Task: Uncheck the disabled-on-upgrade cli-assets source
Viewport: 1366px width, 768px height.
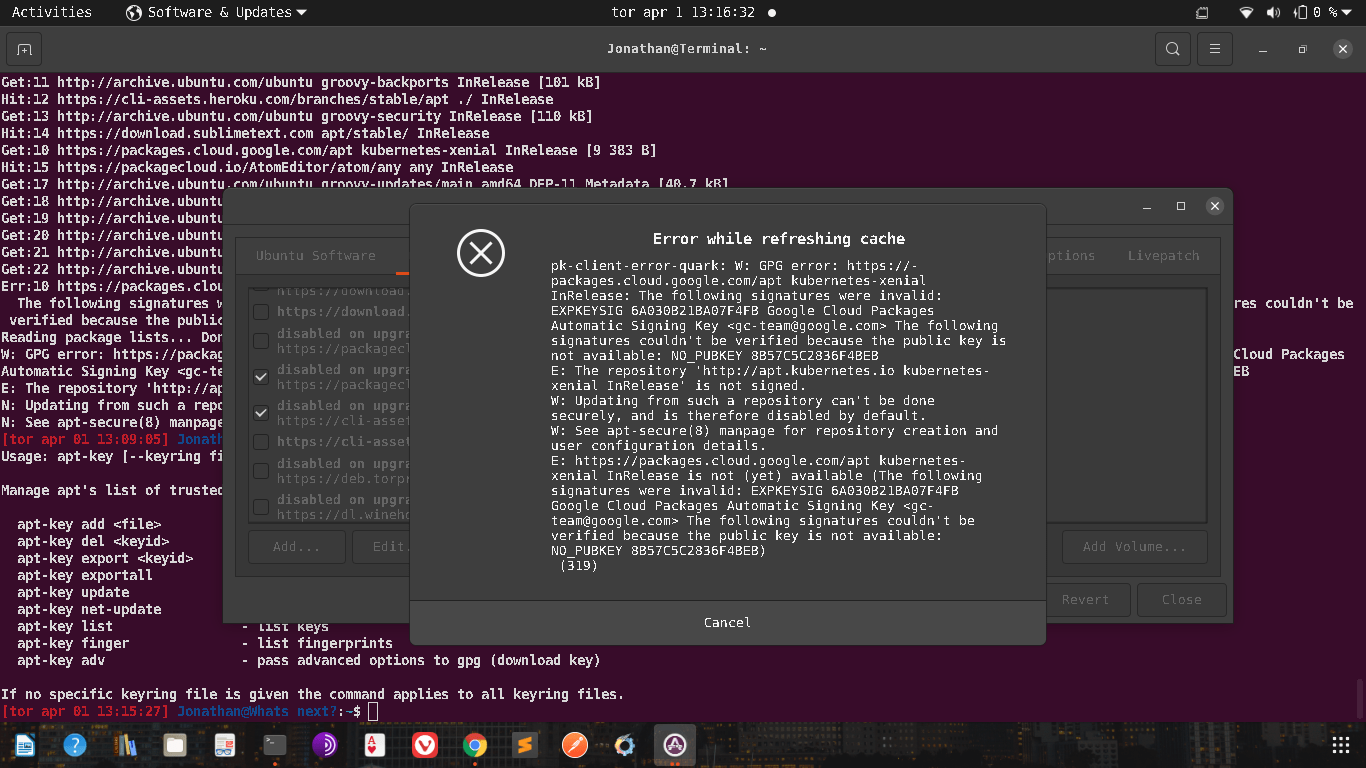Action: (261, 413)
